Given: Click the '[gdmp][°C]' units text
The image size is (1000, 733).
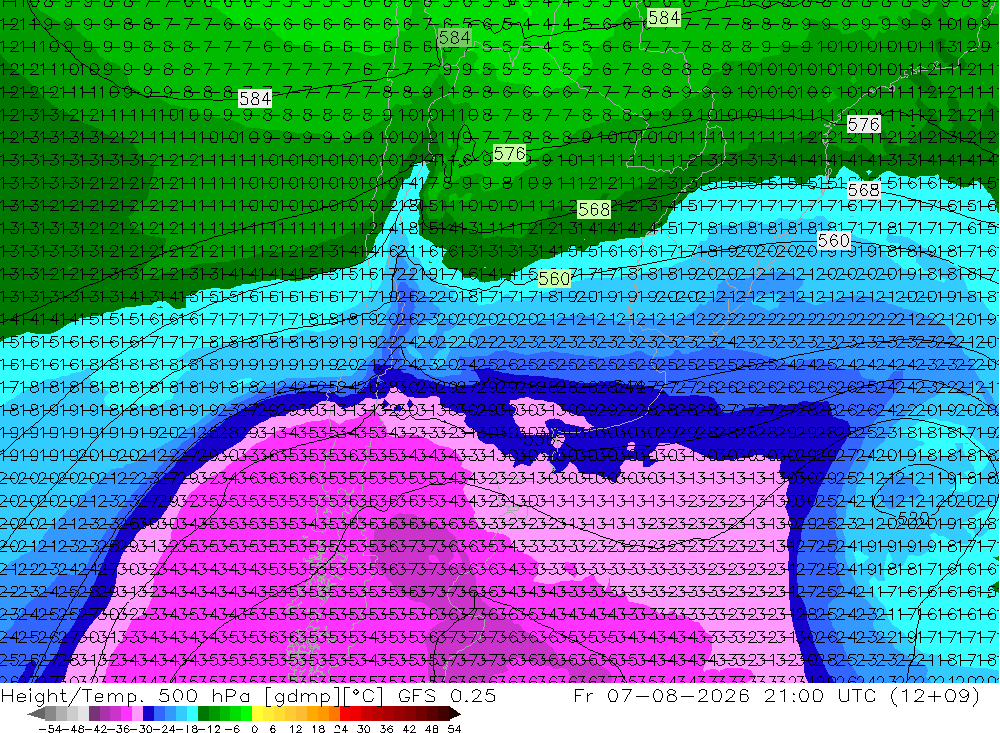Looking at the screenshot, I should point(324,696).
